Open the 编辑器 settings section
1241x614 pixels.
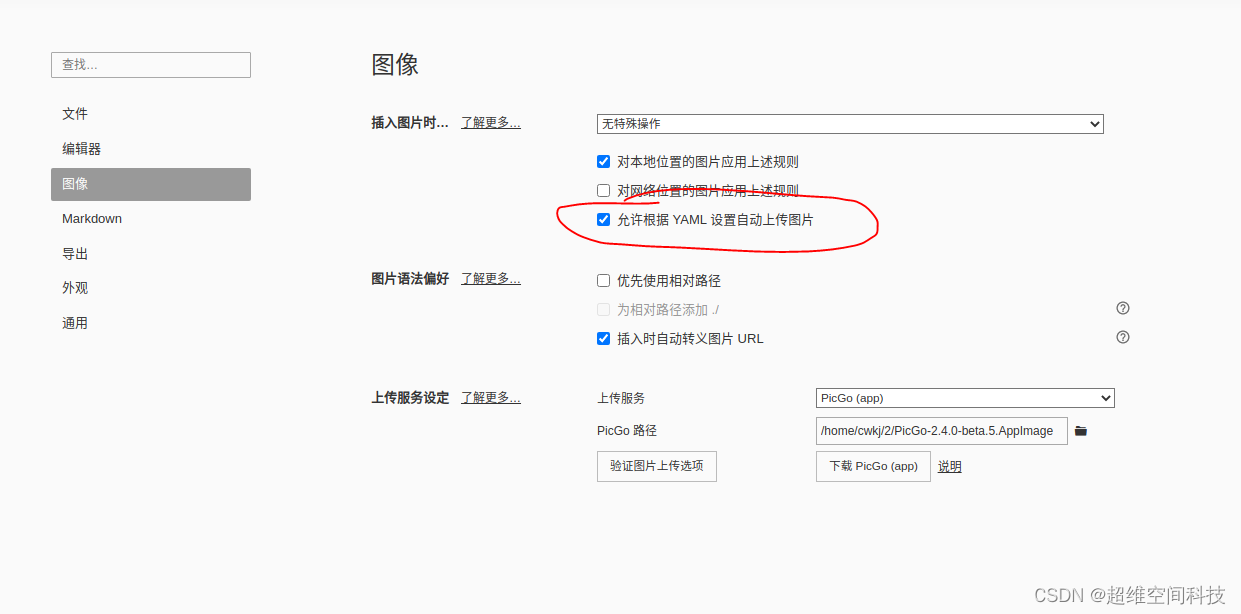pyautogui.click(x=81, y=149)
